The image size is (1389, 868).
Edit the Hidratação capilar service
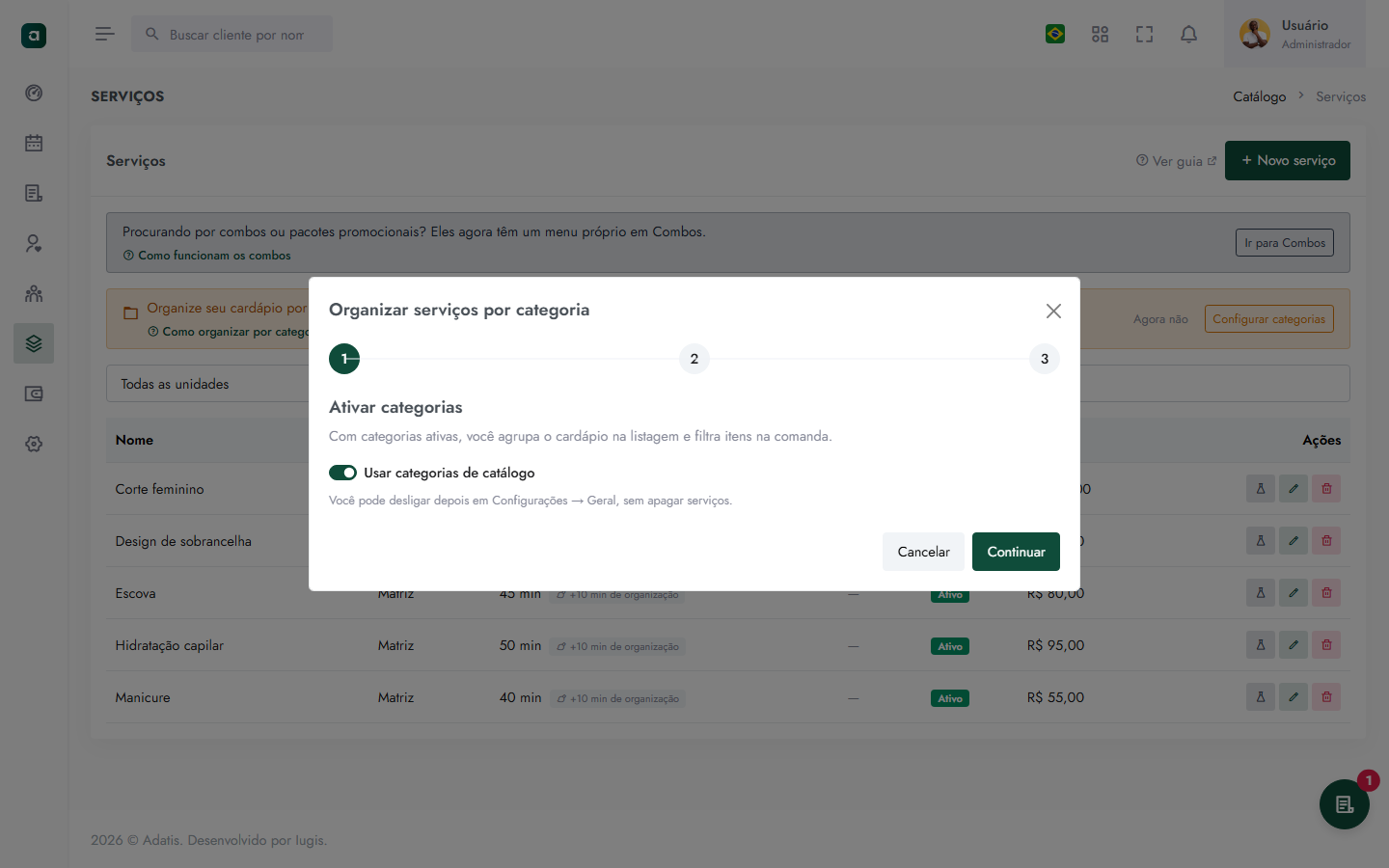[1294, 645]
